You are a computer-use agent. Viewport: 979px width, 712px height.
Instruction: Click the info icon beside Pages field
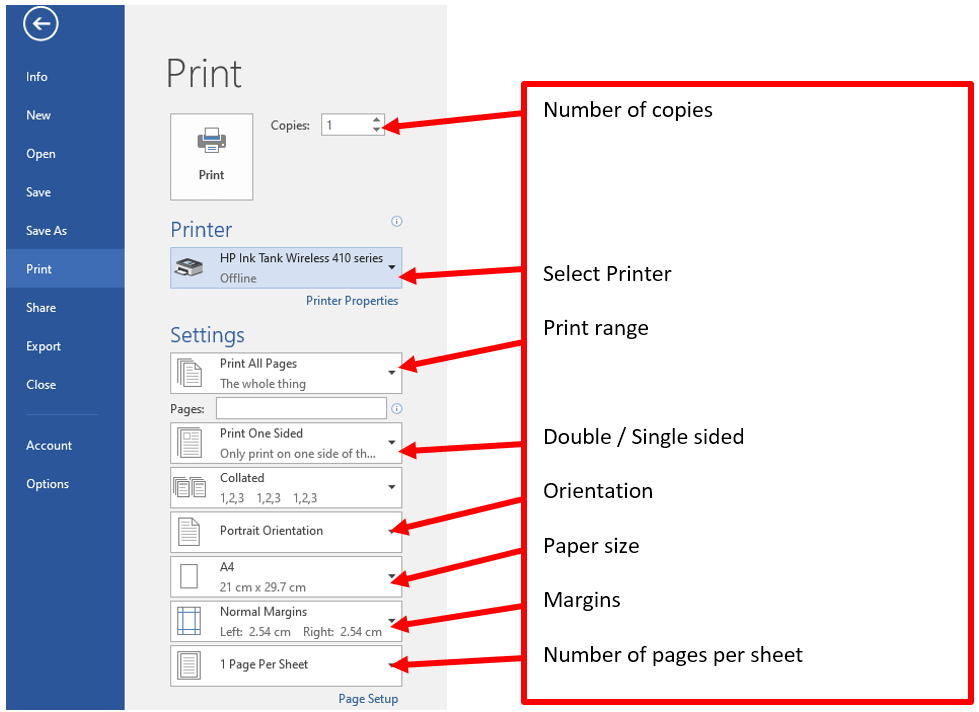(x=397, y=409)
